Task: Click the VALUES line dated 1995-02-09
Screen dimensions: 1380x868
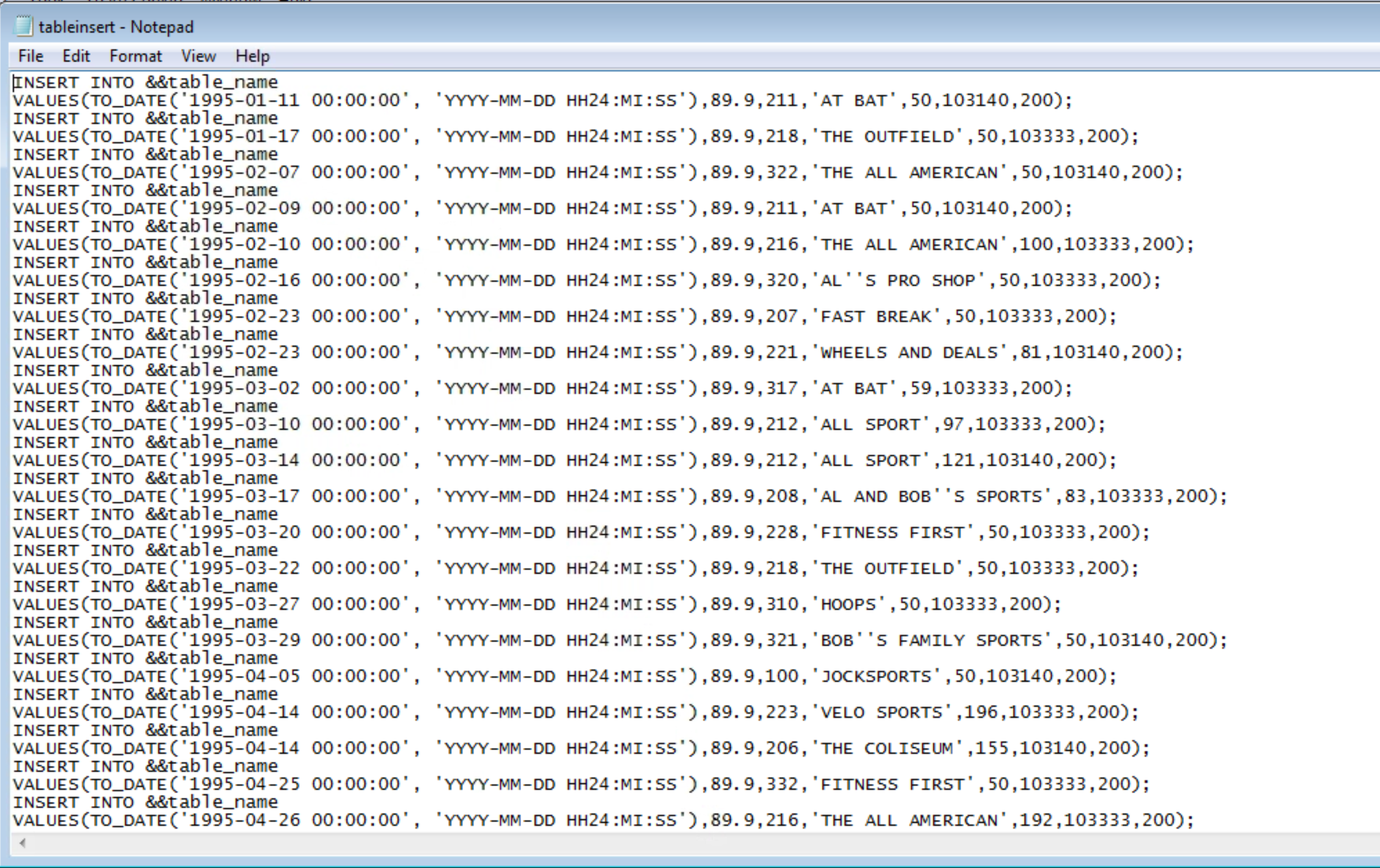Action: coord(542,209)
